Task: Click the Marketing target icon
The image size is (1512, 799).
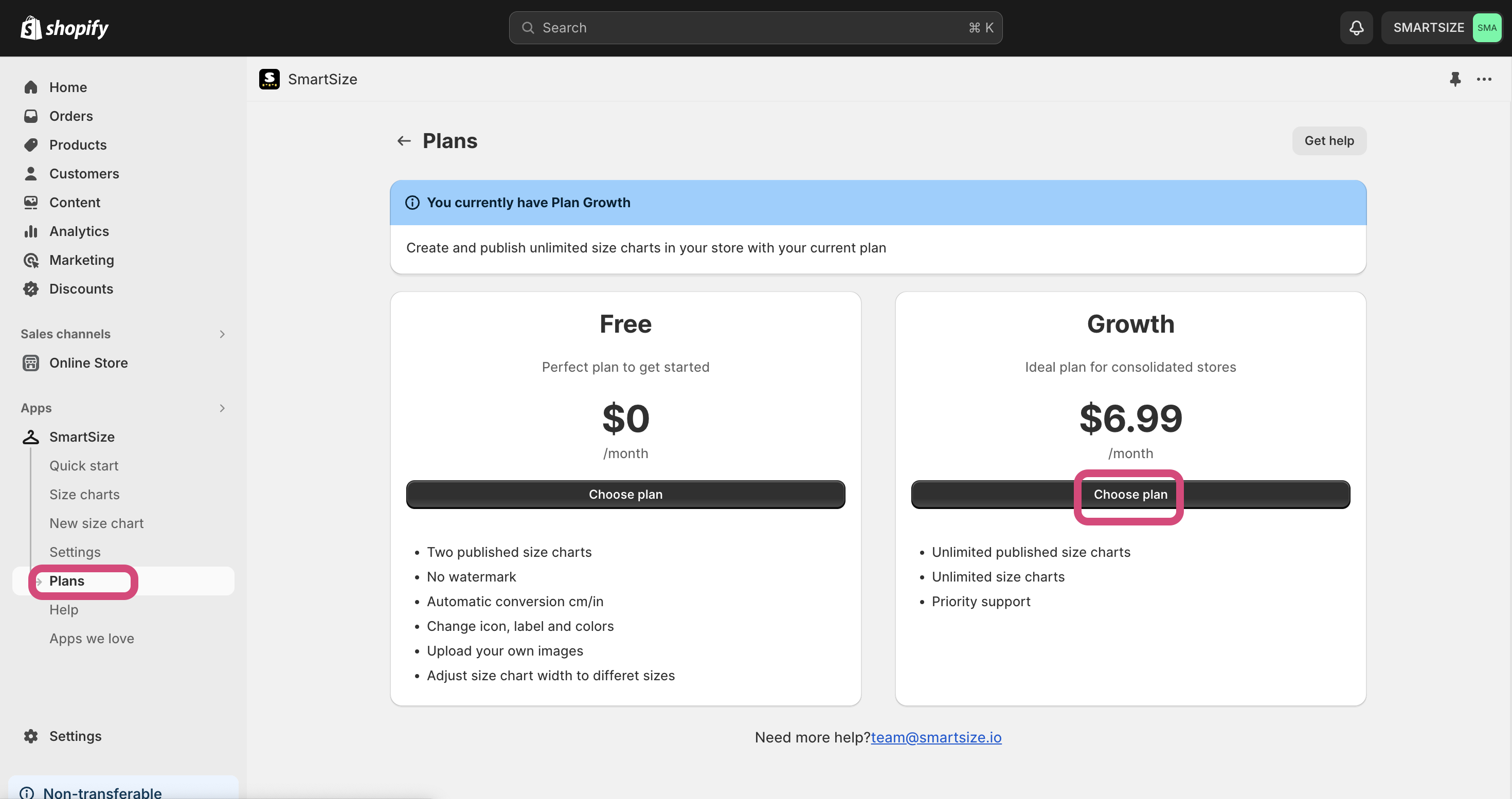Action: point(30,260)
